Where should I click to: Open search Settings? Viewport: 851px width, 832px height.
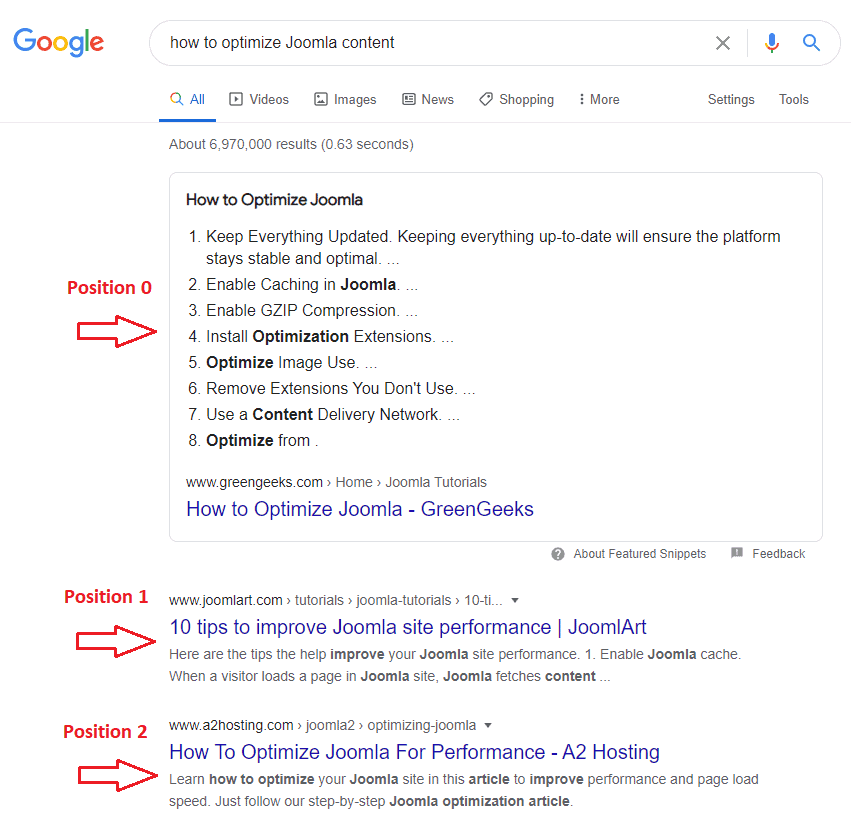coord(731,99)
